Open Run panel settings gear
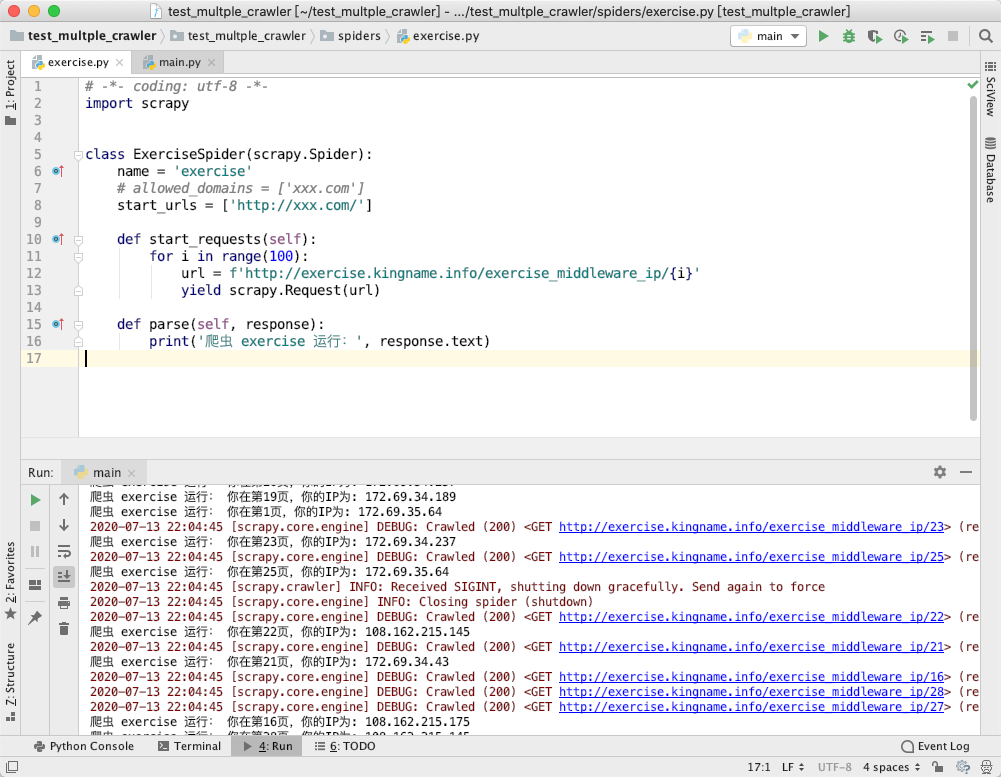Image resolution: width=1001 pixels, height=777 pixels. (x=939, y=472)
